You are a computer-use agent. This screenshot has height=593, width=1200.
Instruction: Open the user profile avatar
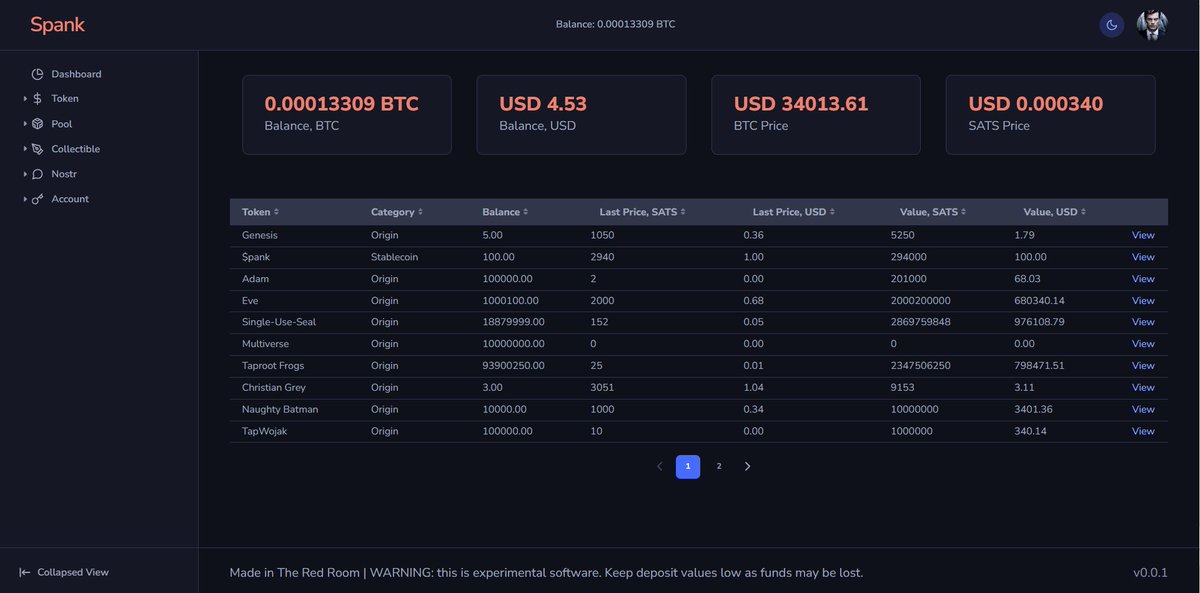tap(1152, 25)
